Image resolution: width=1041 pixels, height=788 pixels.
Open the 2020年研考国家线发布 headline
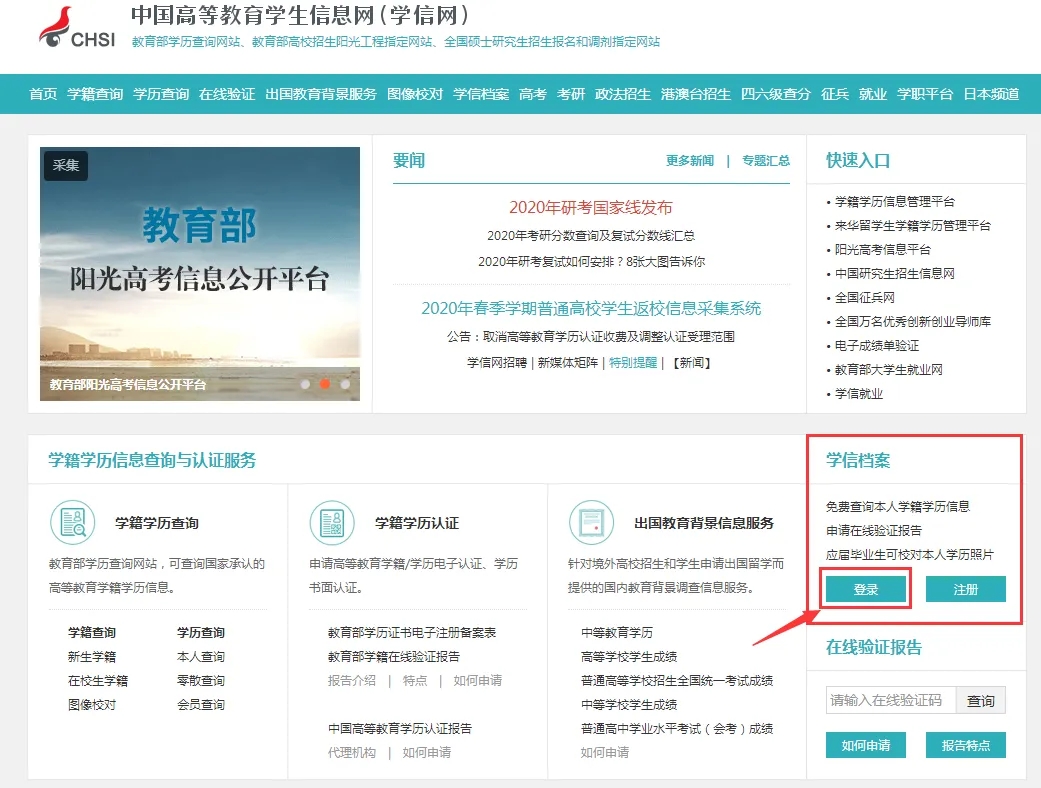click(x=591, y=207)
